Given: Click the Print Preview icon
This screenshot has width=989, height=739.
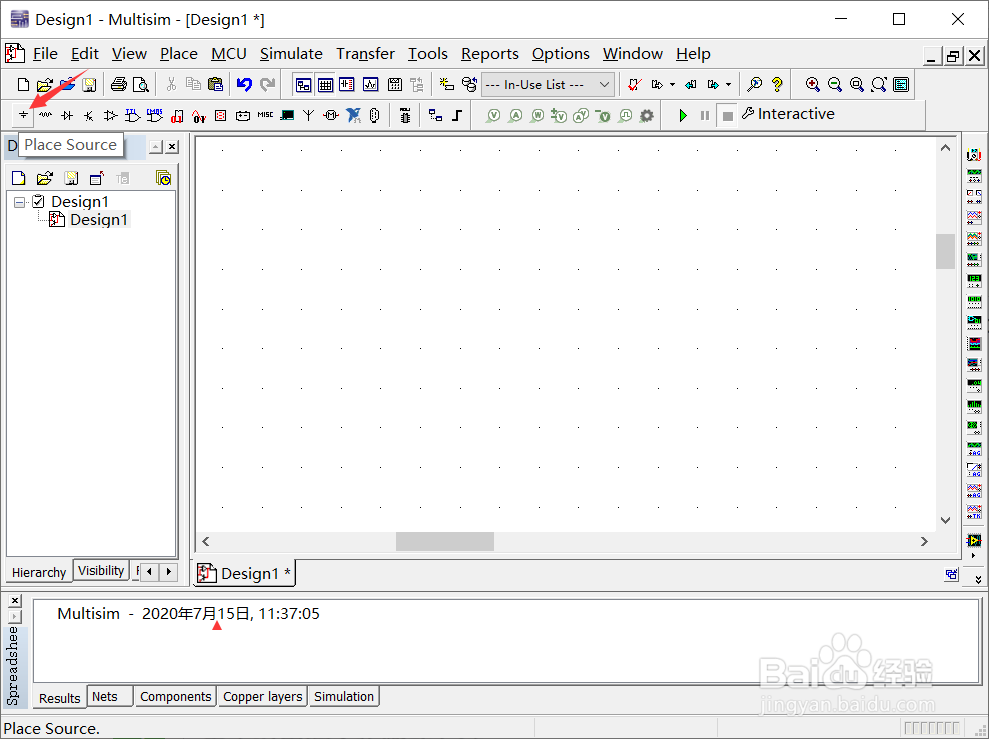Looking at the screenshot, I should 141,84.
